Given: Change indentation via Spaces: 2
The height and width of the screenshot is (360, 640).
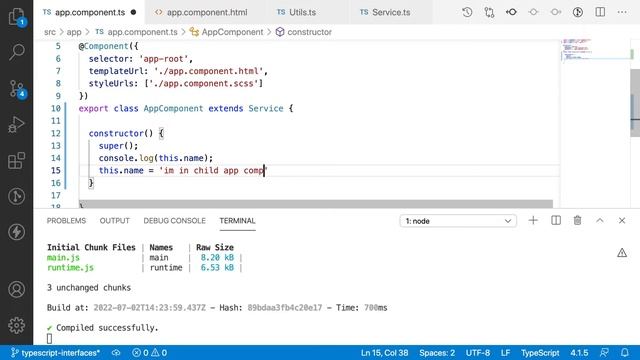Looking at the screenshot, I should tap(437, 353).
